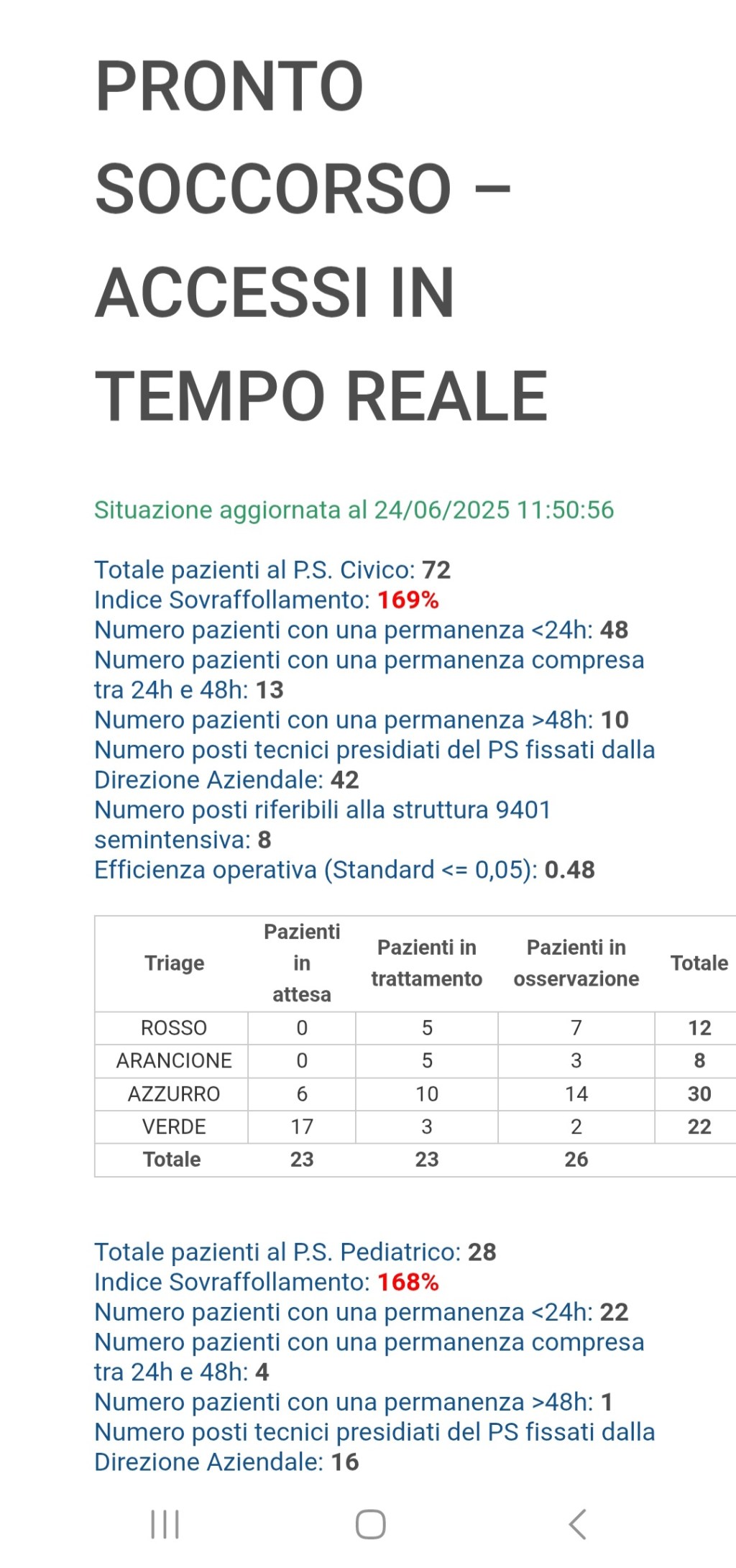736x1568 pixels.
Task: Click the Pronto Soccorso page heading
Action: (321, 240)
